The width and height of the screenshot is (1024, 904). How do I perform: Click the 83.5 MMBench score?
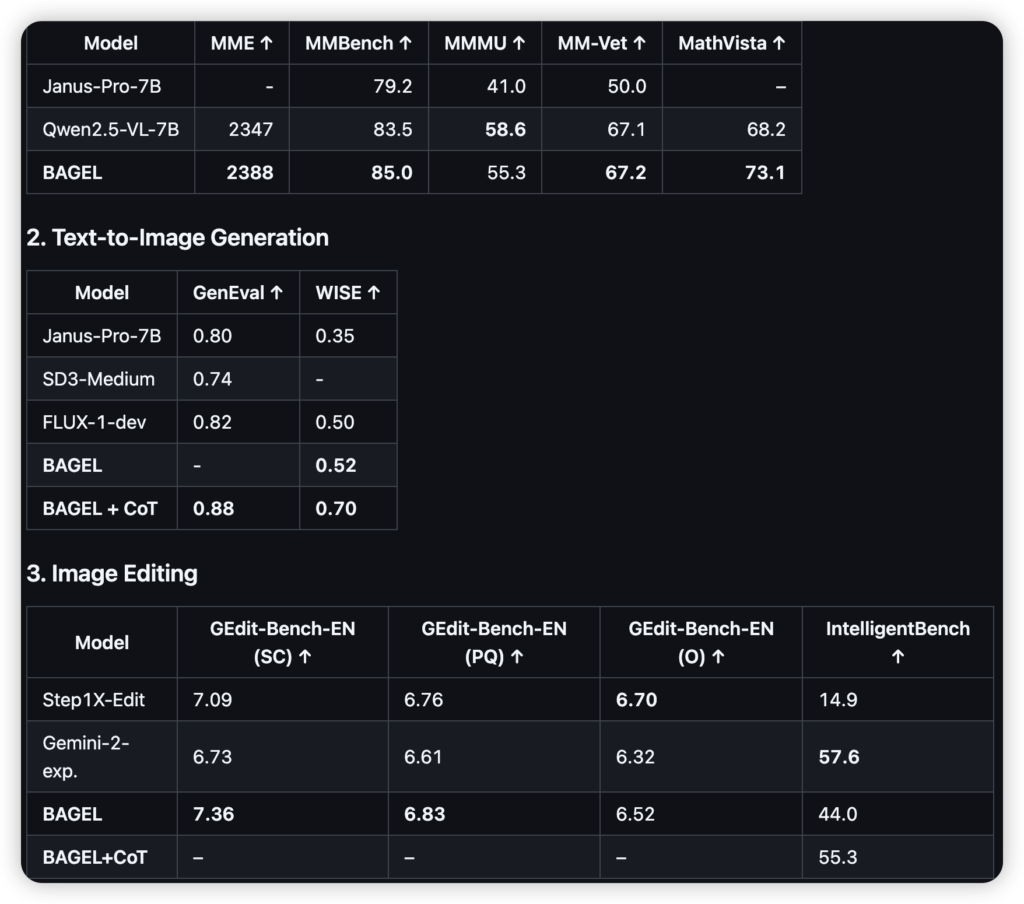[392, 129]
